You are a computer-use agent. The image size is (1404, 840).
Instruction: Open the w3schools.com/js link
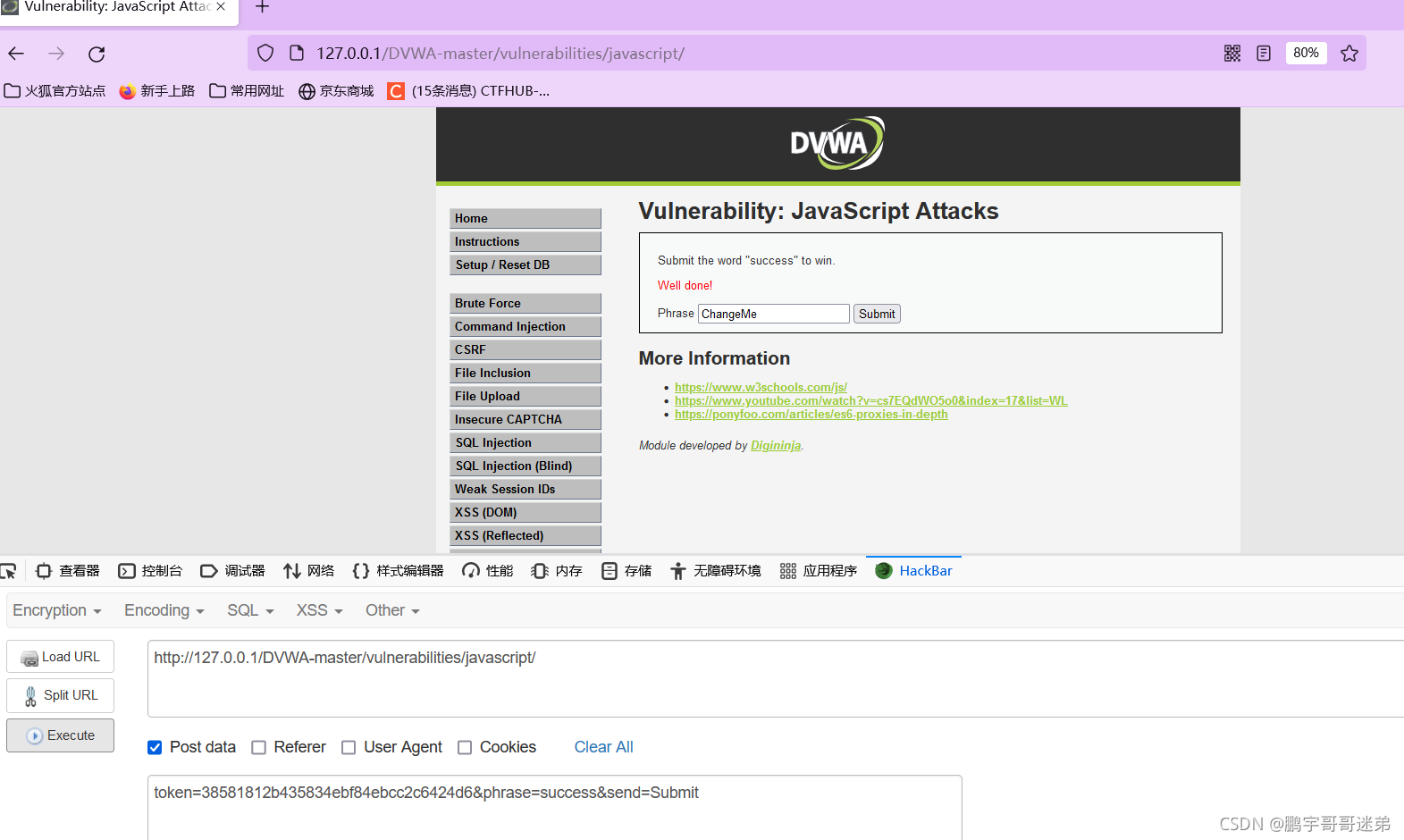pos(761,387)
